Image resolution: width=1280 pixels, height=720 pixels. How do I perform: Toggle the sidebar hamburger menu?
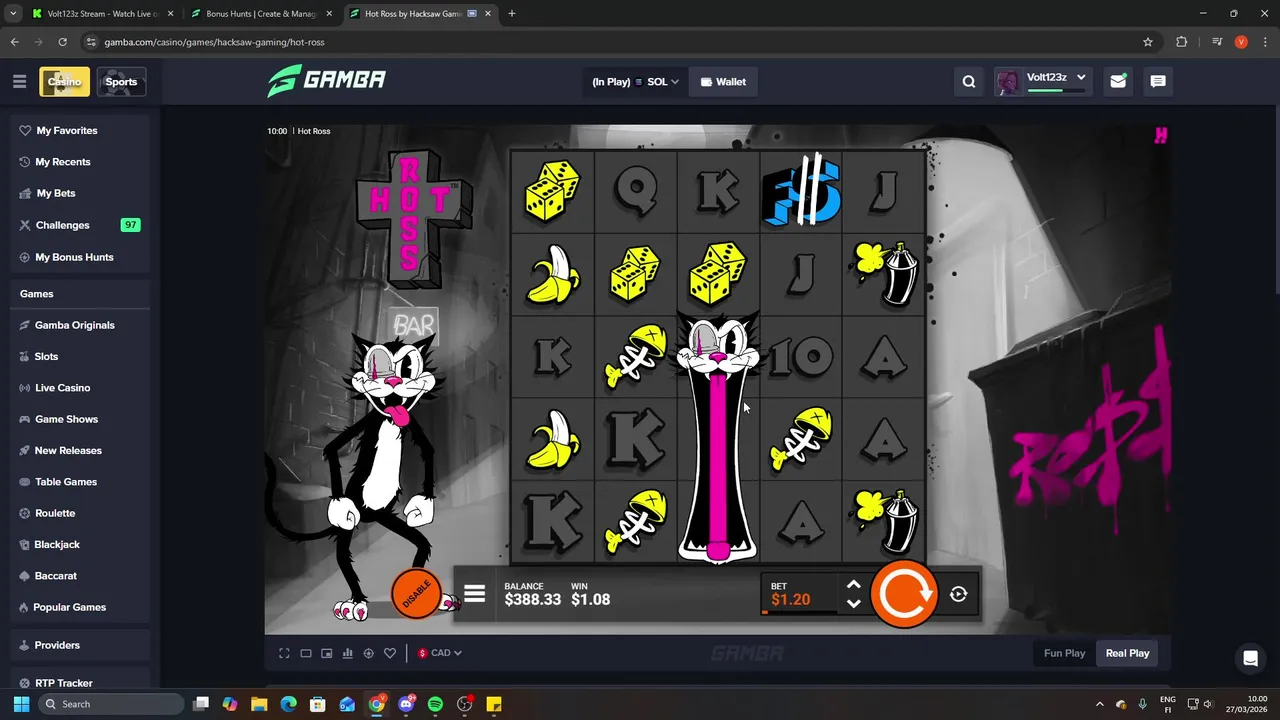19,82
